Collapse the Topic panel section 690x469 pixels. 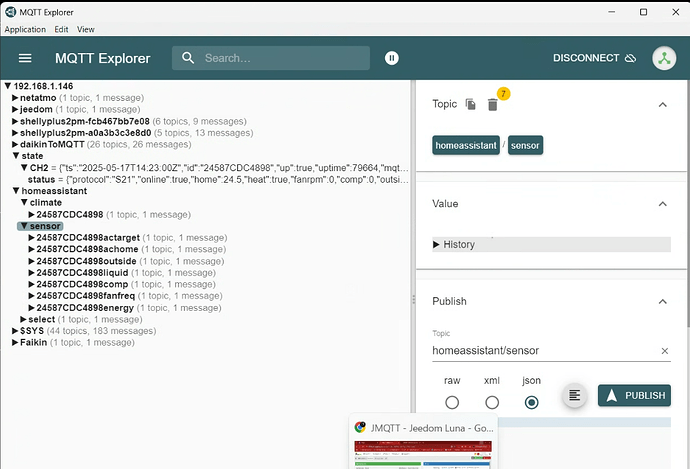click(x=662, y=105)
